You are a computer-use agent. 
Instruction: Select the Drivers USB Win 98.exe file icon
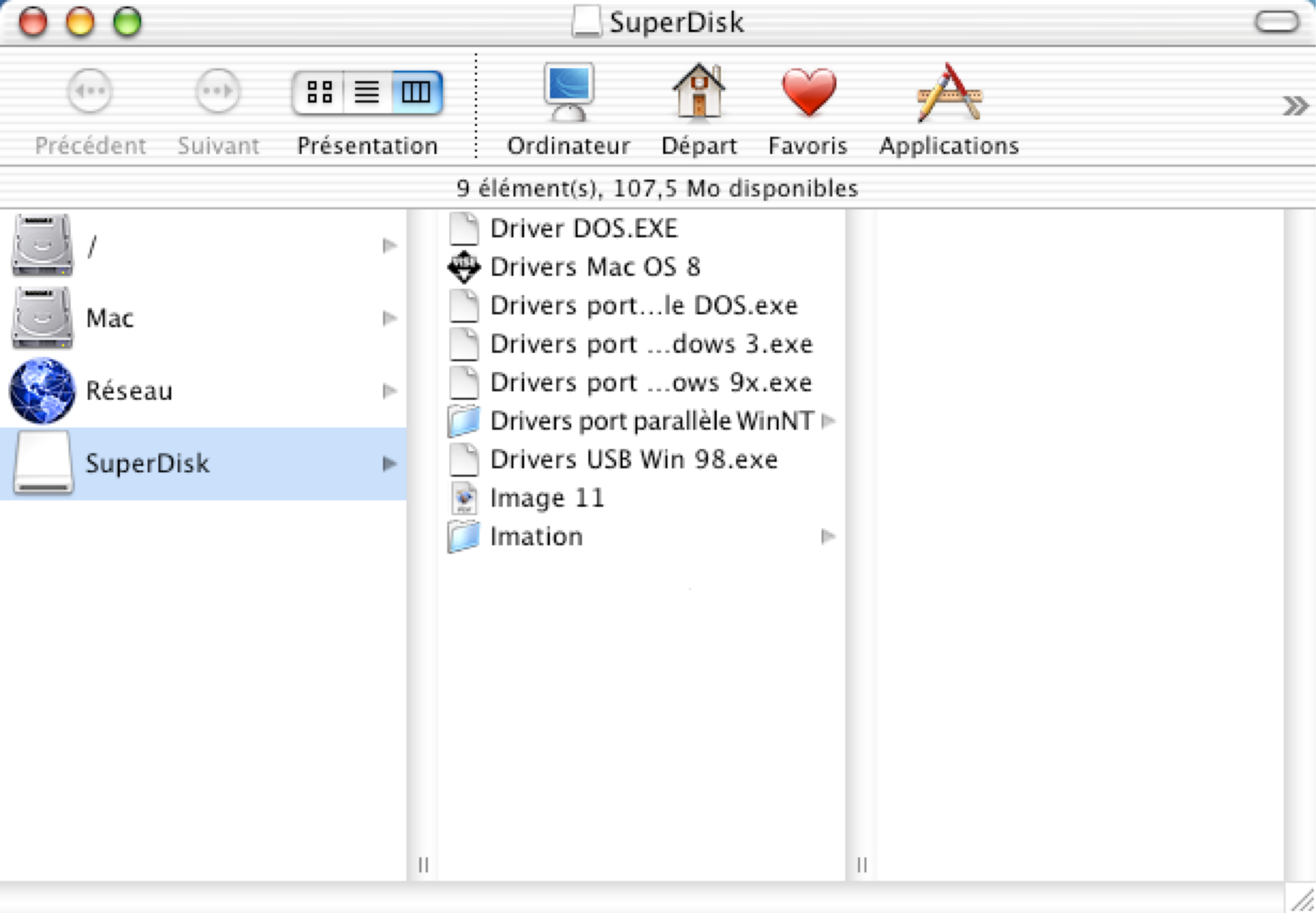pyautogui.click(x=464, y=459)
